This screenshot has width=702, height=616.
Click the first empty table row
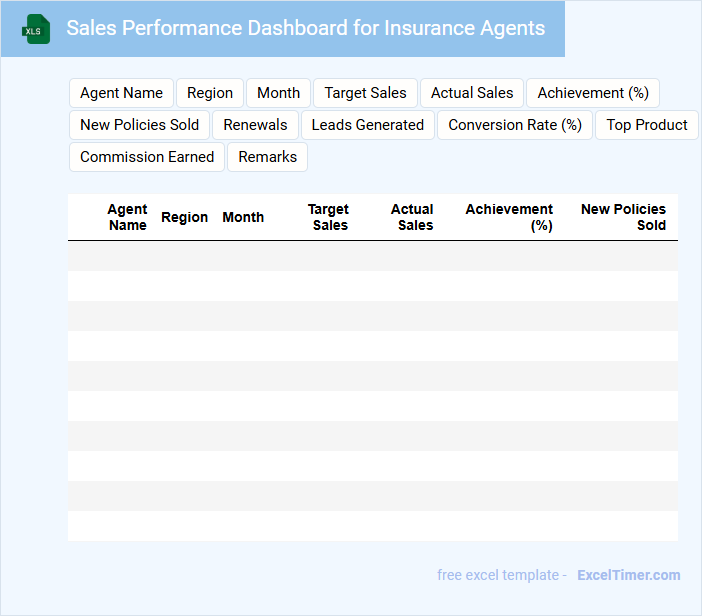(x=372, y=256)
